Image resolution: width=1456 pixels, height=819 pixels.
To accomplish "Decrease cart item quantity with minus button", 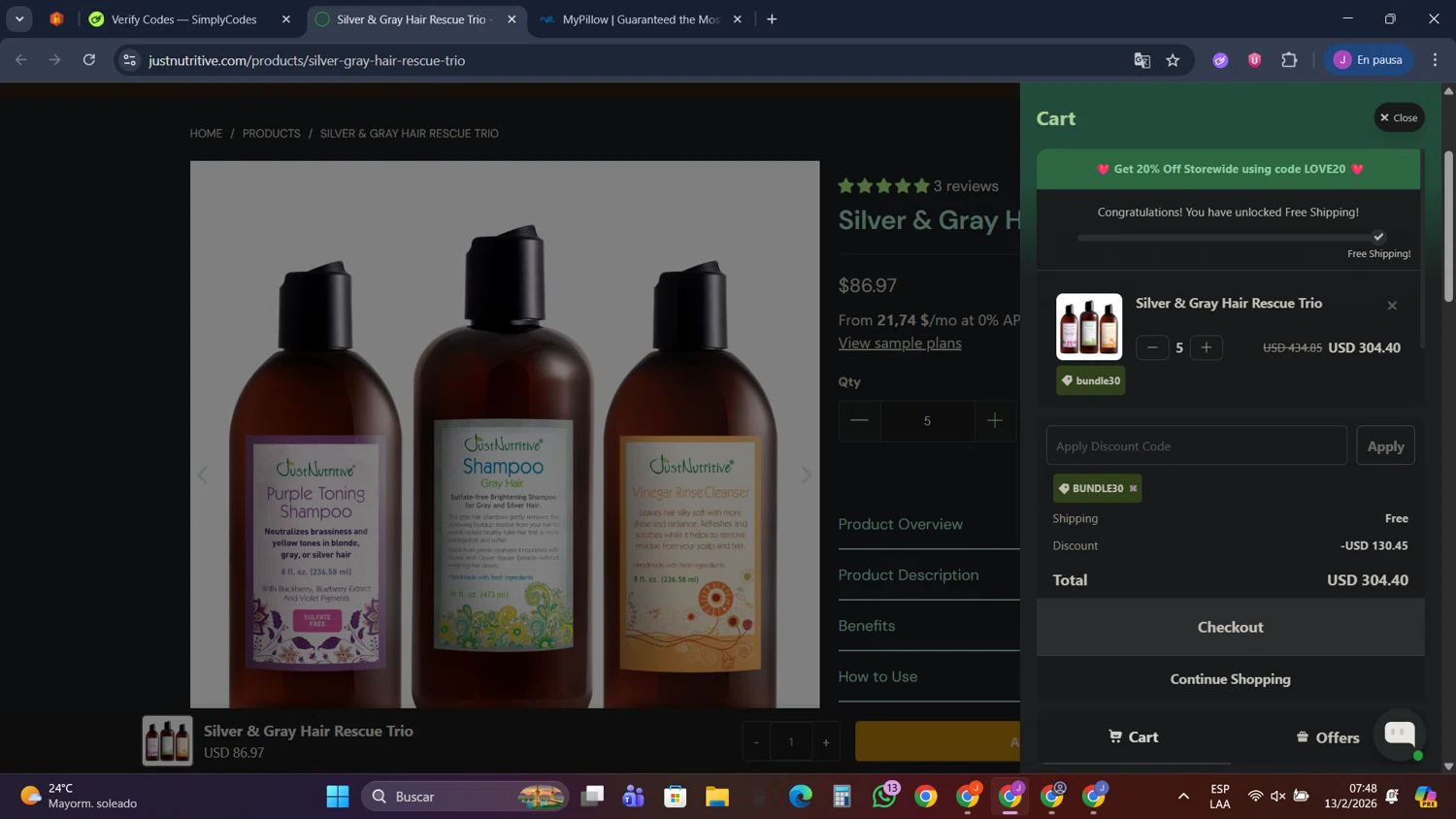I will [x=1152, y=347].
